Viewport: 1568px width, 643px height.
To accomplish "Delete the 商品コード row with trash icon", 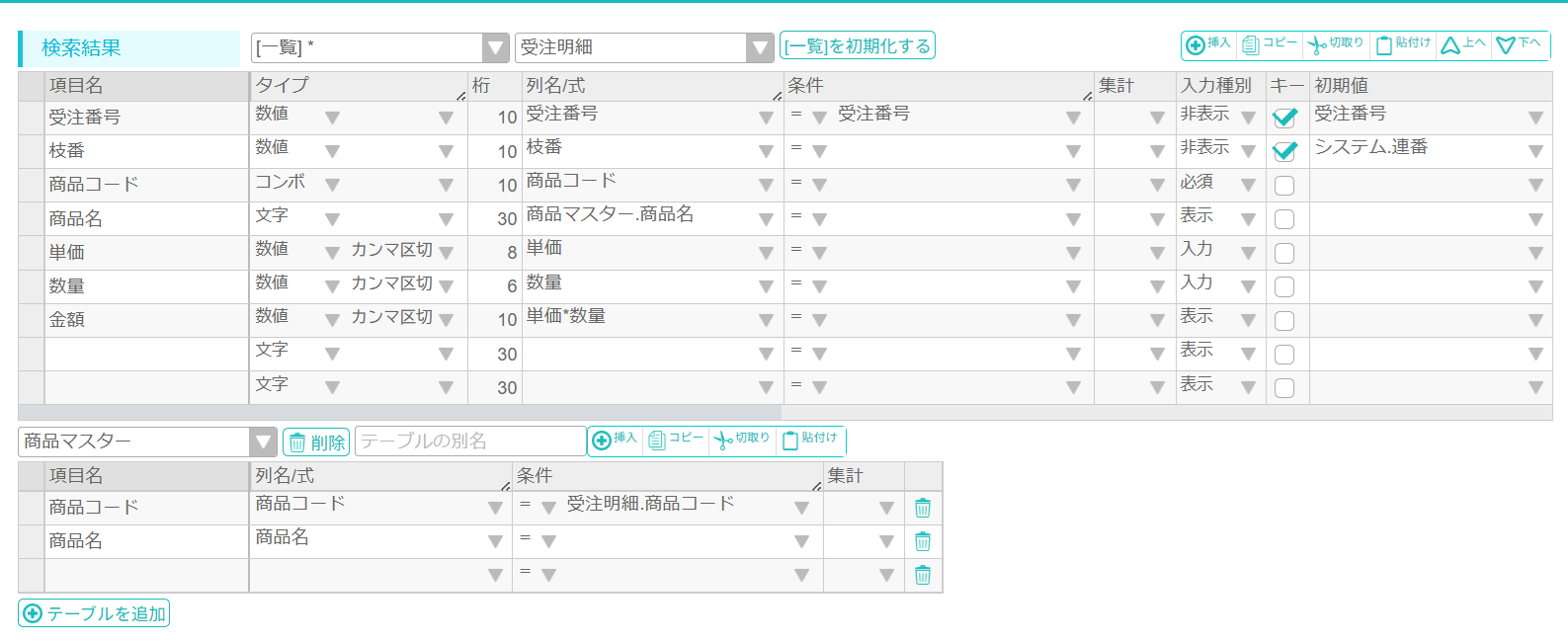I will pyautogui.click(x=923, y=508).
